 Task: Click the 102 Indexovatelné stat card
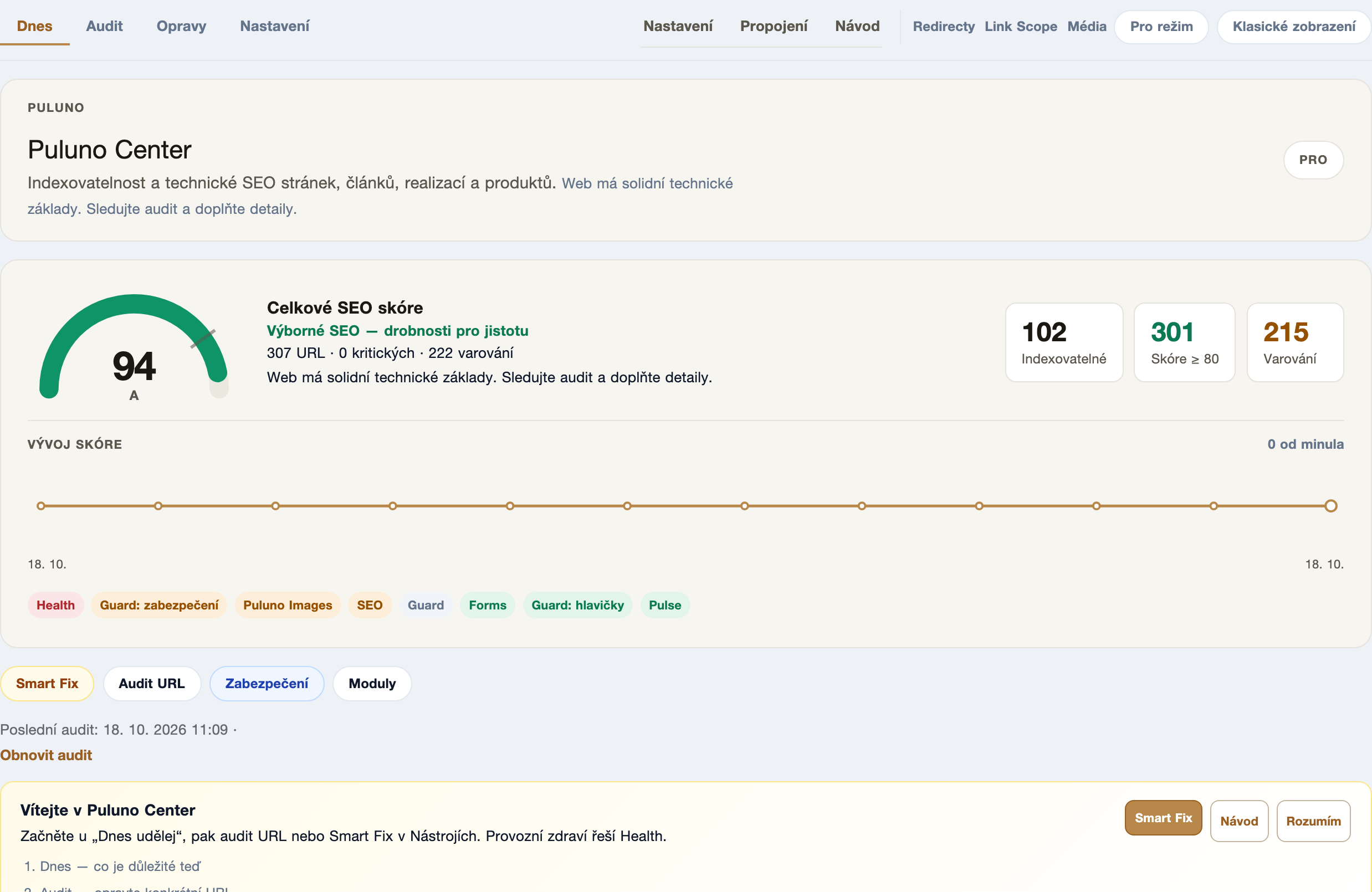pos(1064,342)
